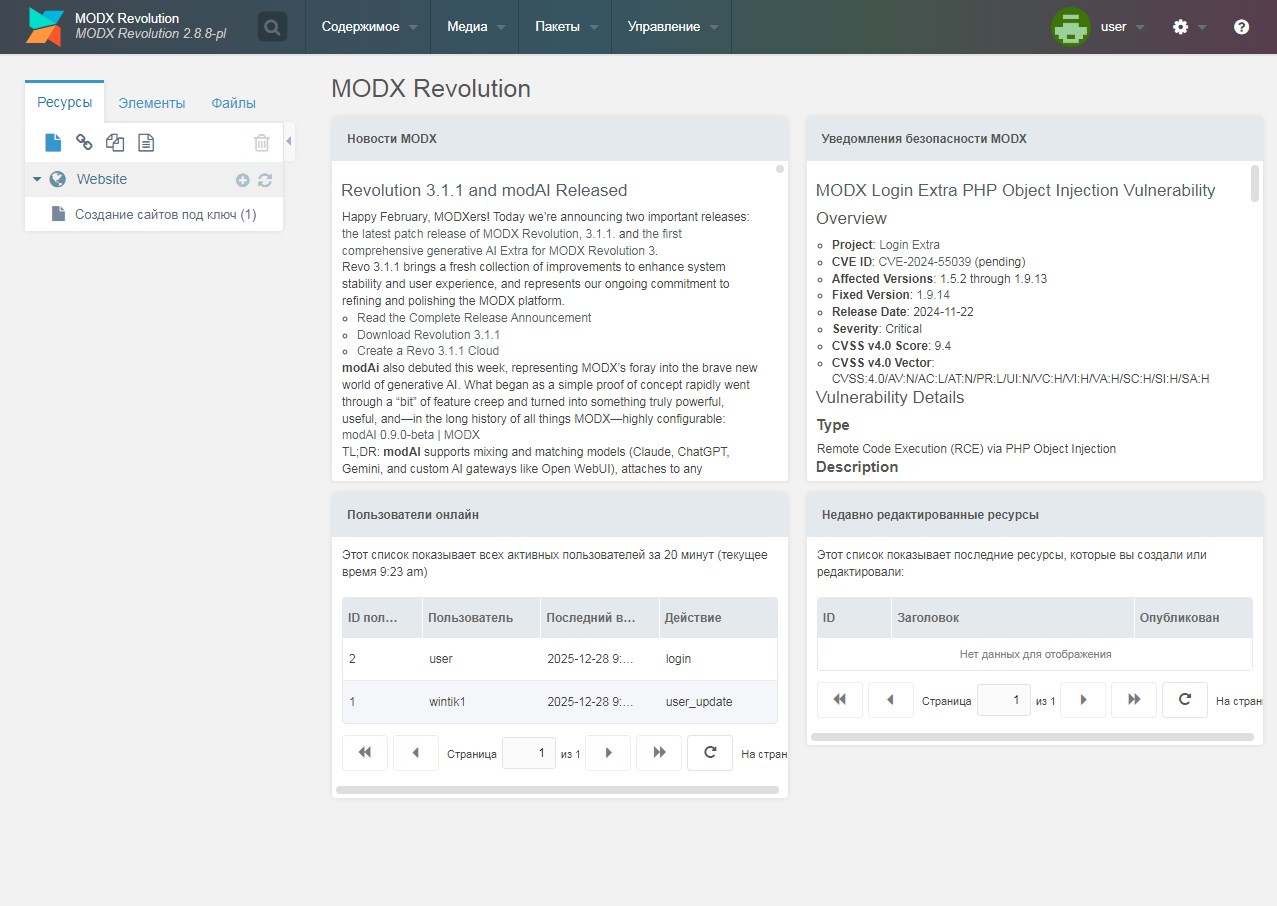Click the security notifications vertical scrollbar

pyautogui.click(x=1255, y=184)
